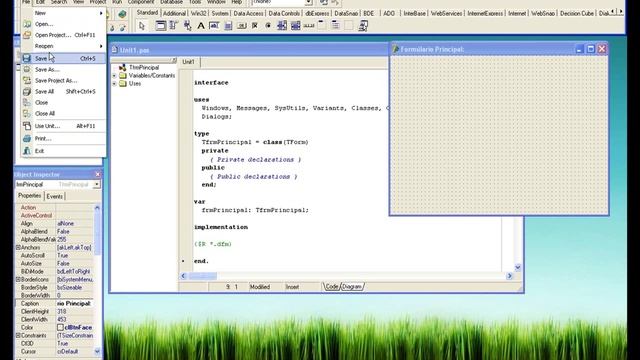
Task: Open the Reopen submenu
Action: pyautogui.click(x=64, y=46)
